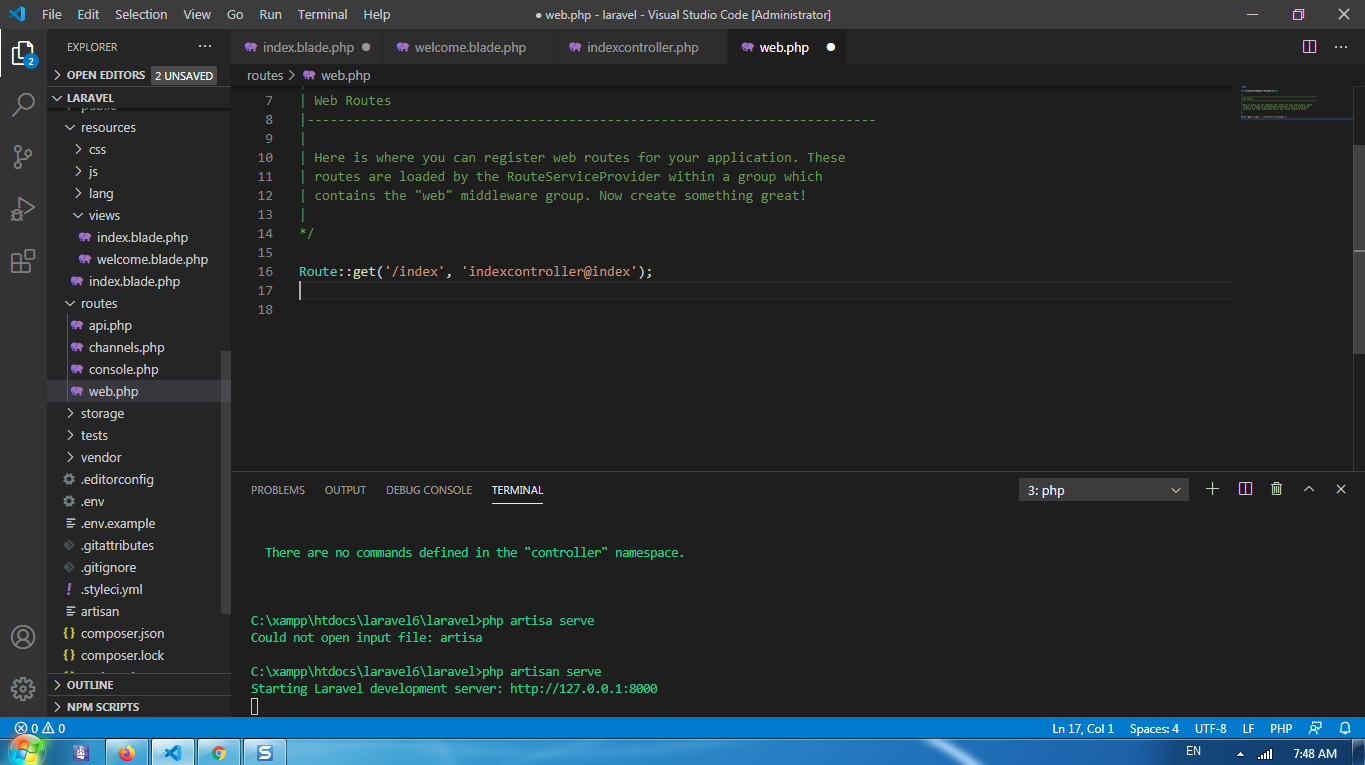
Task: Open the Source Control view
Action: click(23, 157)
